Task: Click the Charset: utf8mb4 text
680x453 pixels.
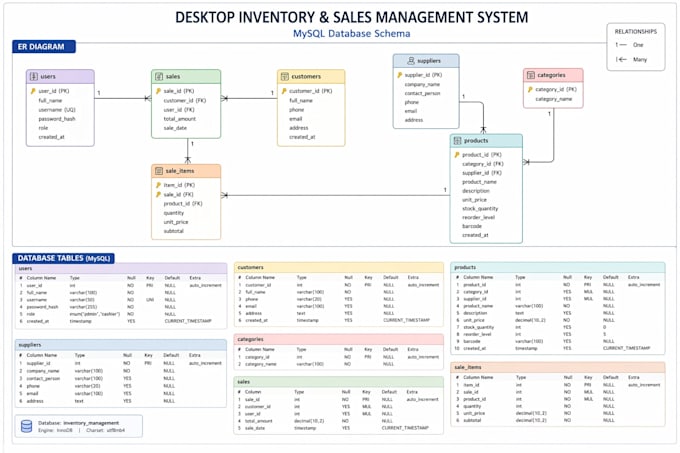Action: tap(105, 430)
